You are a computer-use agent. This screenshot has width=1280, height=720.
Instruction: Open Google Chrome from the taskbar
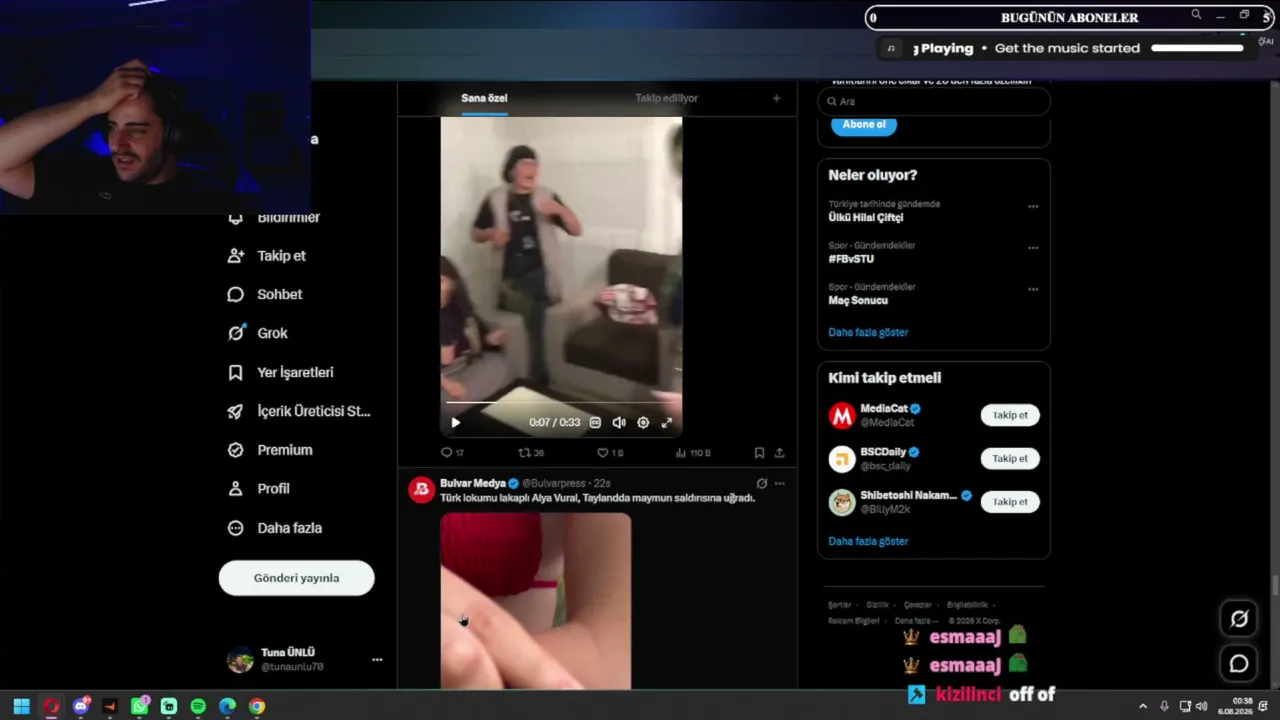(x=257, y=706)
